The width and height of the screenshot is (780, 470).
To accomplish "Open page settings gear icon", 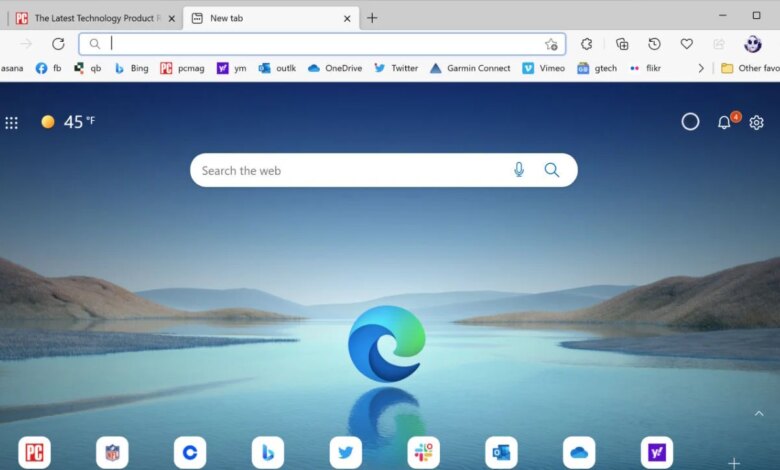I will 756,122.
